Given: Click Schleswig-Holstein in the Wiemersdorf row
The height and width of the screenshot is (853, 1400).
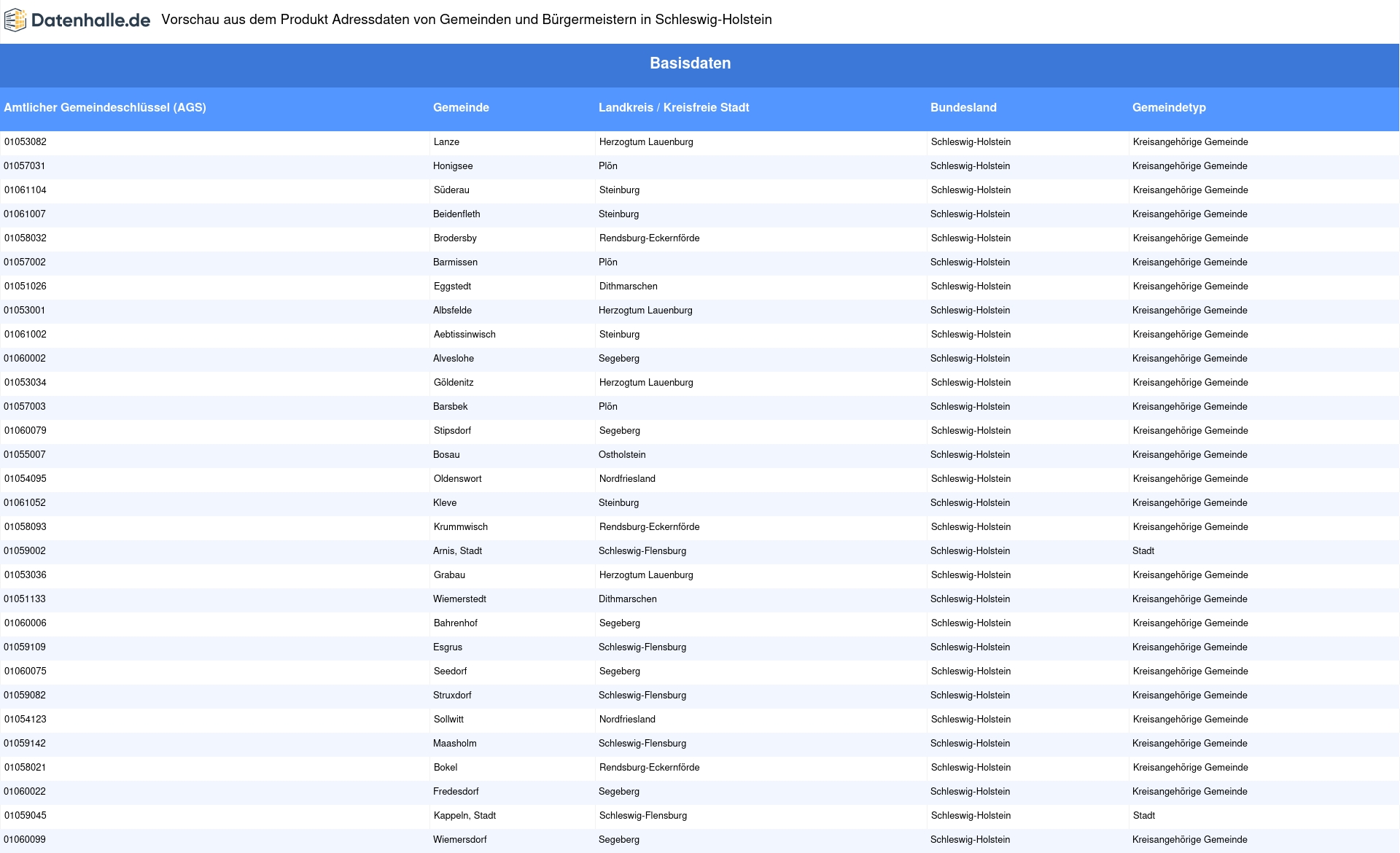Looking at the screenshot, I should pyautogui.click(x=971, y=840).
